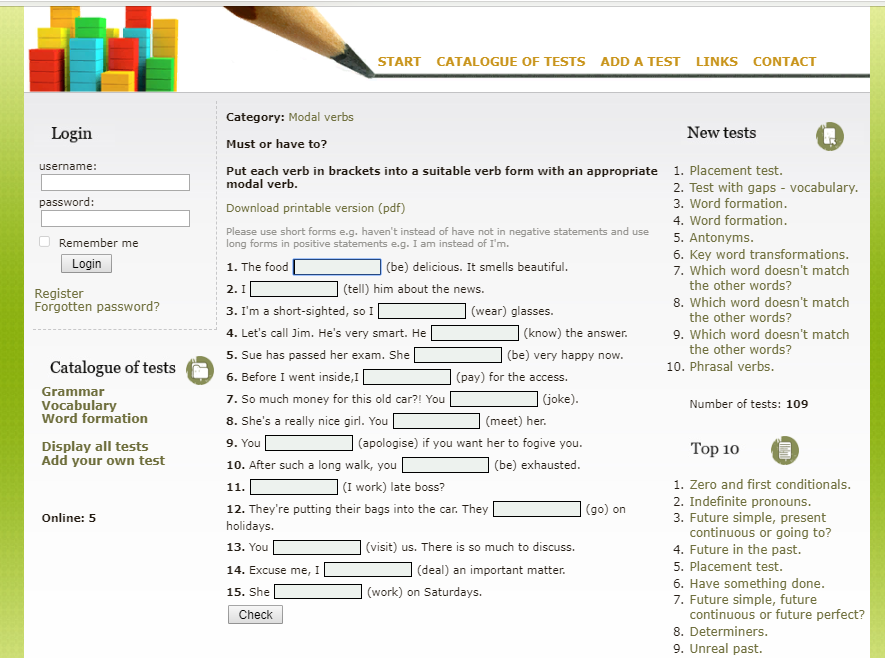This screenshot has width=885, height=658.
Task: Click answer box before '(be) exhausted'
Action: pyautogui.click(x=445, y=465)
